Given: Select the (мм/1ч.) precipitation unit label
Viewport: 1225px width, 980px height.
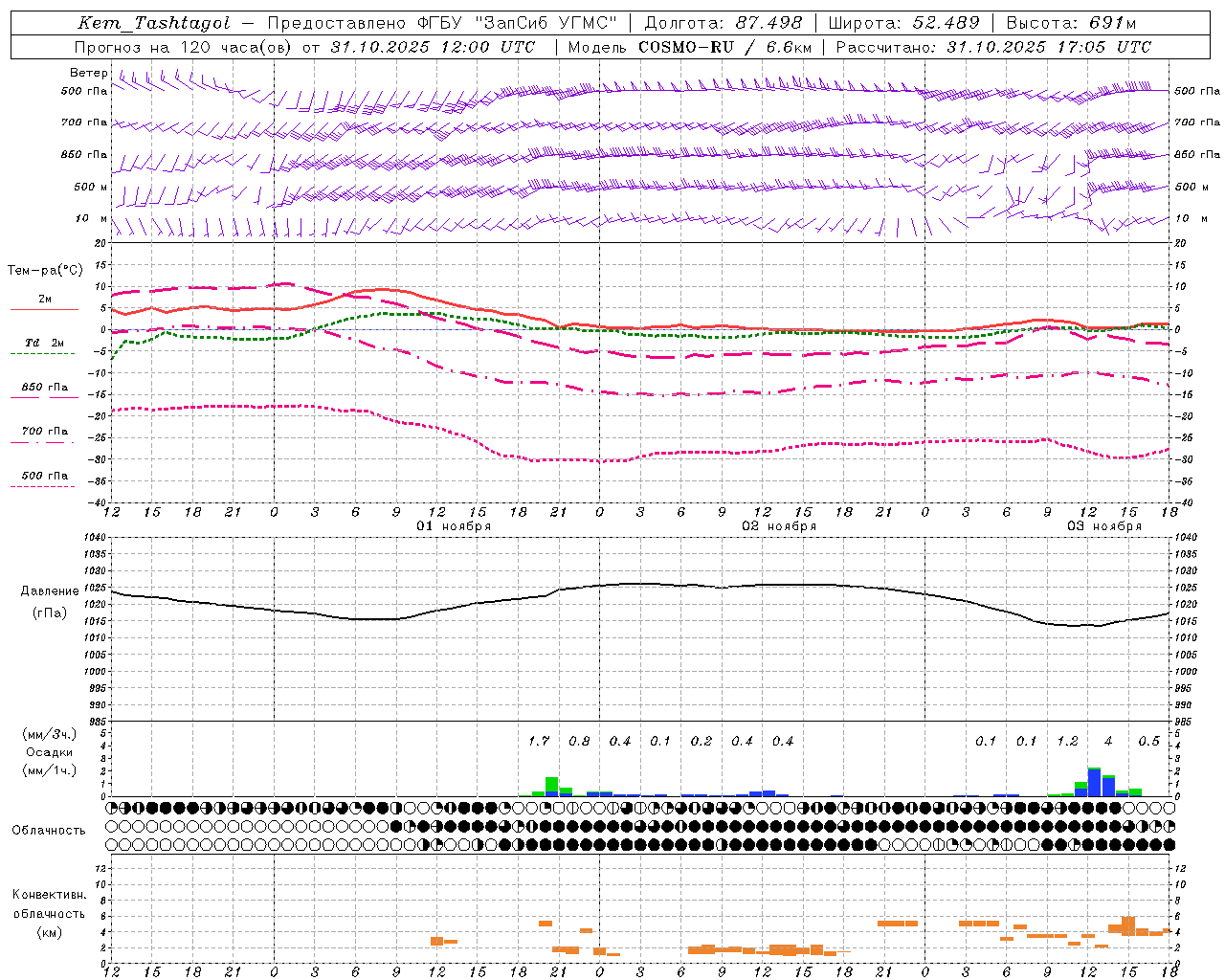Looking at the screenshot, I should coord(50,770).
